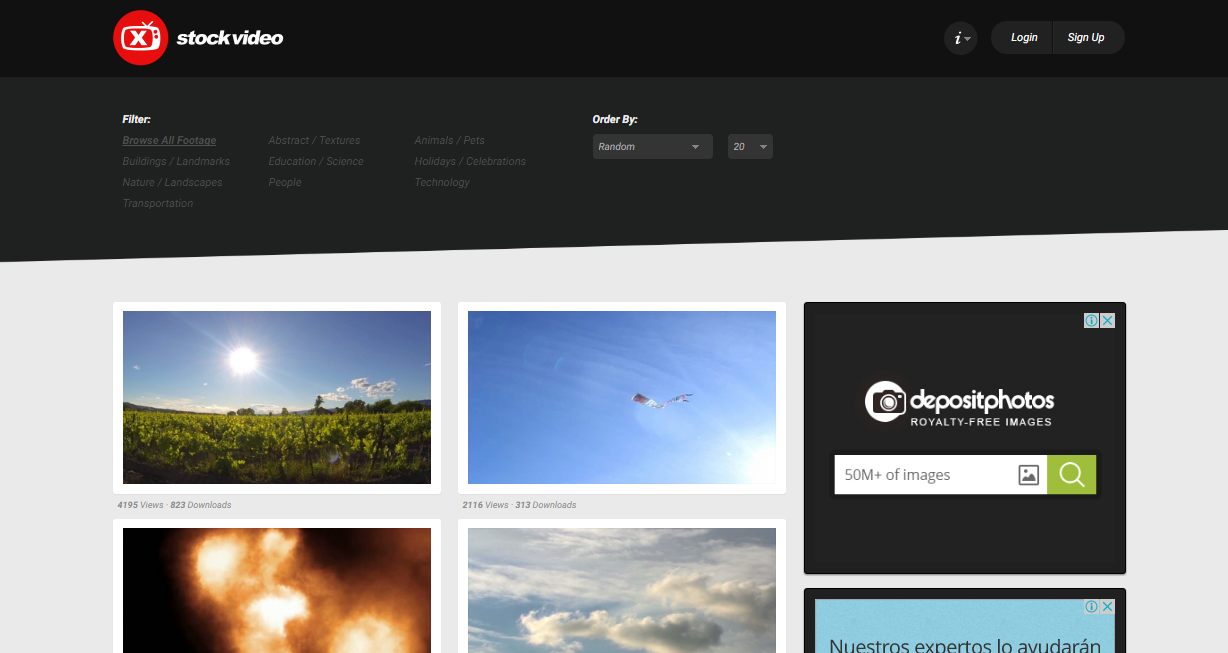Filter by Animals / Pets

(x=450, y=141)
